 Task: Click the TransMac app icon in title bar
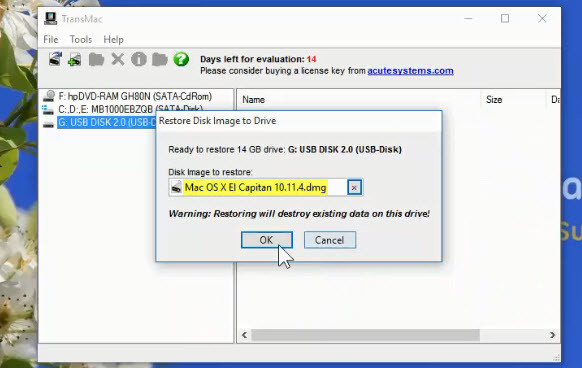click(x=50, y=19)
